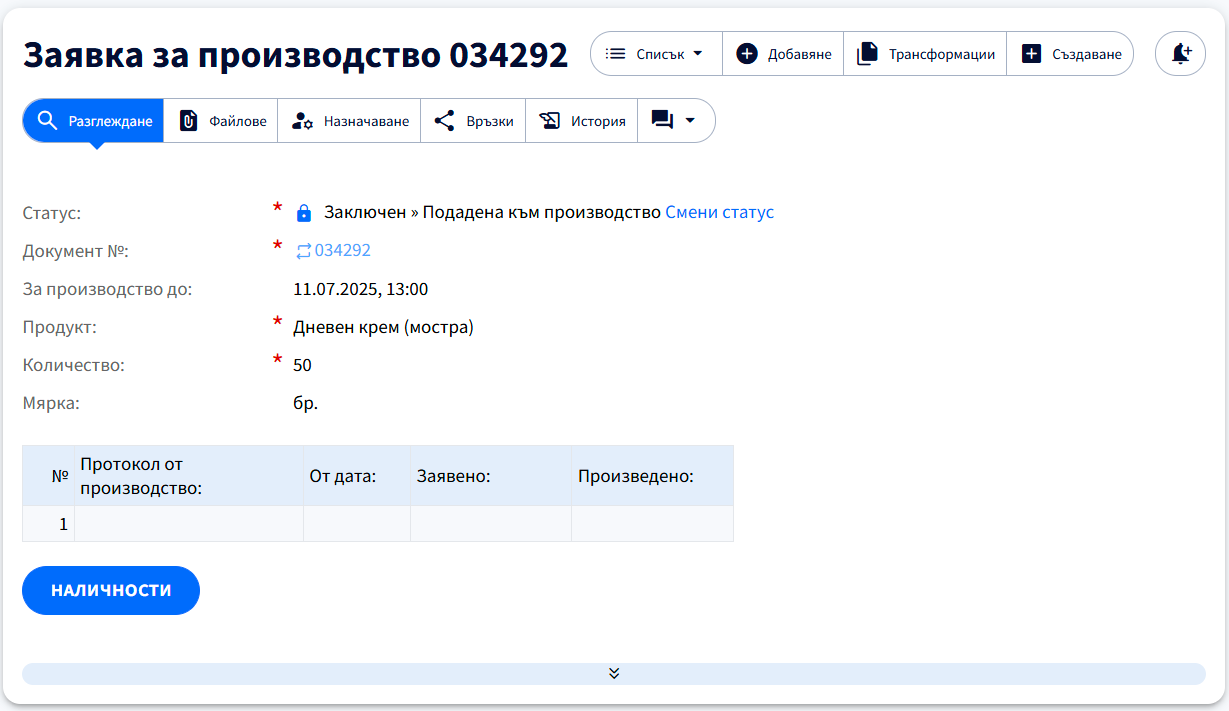Click the Връзки share icon
The width and height of the screenshot is (1229, 711).
tap(445, 120)
